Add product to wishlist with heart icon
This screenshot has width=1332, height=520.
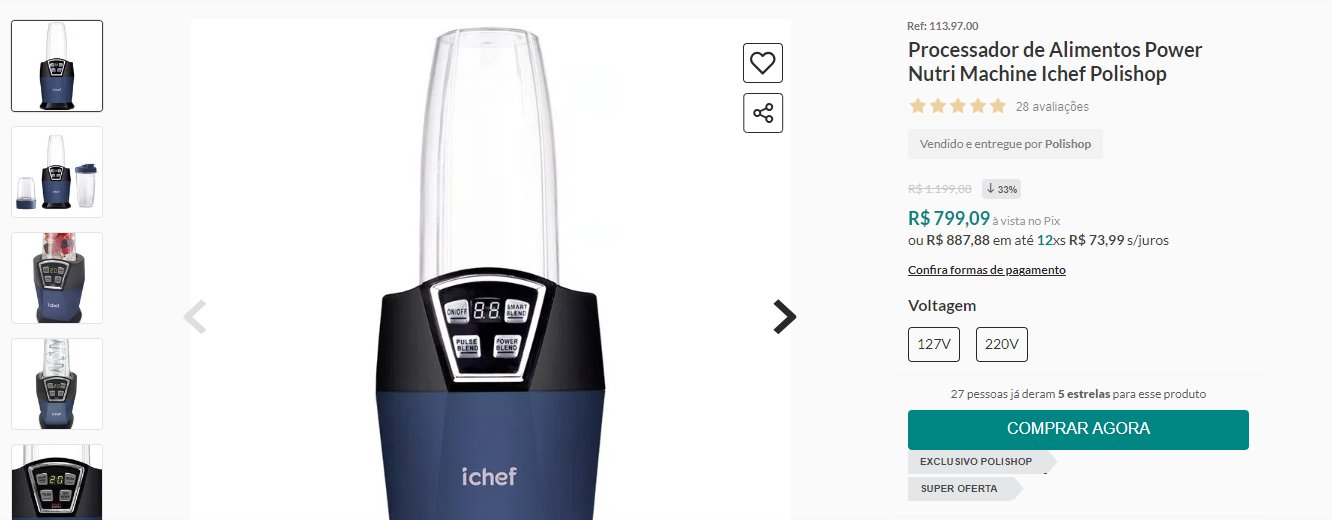pos(763,63)
